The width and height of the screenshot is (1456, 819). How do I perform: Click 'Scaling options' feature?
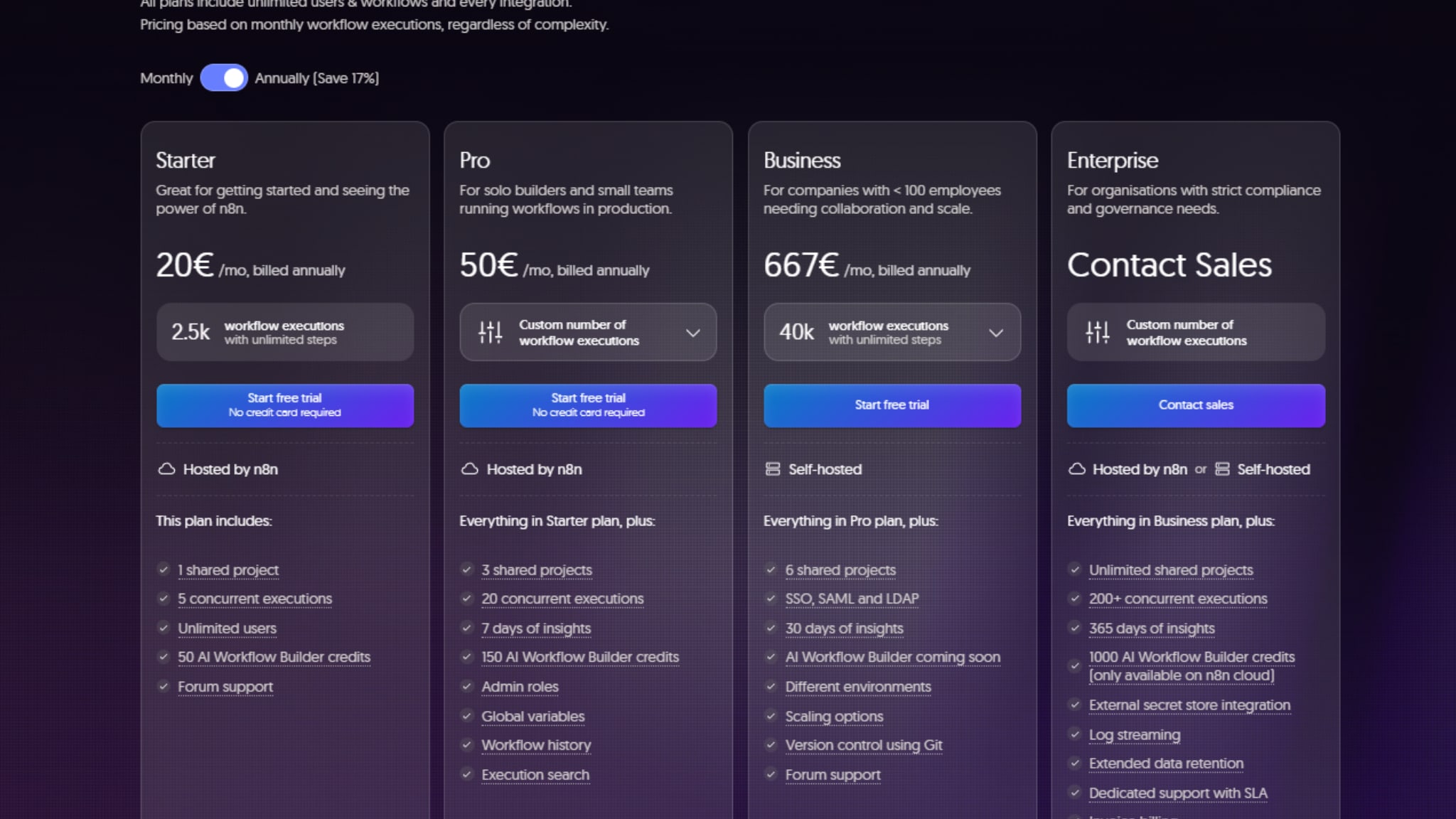coord(834,717)
